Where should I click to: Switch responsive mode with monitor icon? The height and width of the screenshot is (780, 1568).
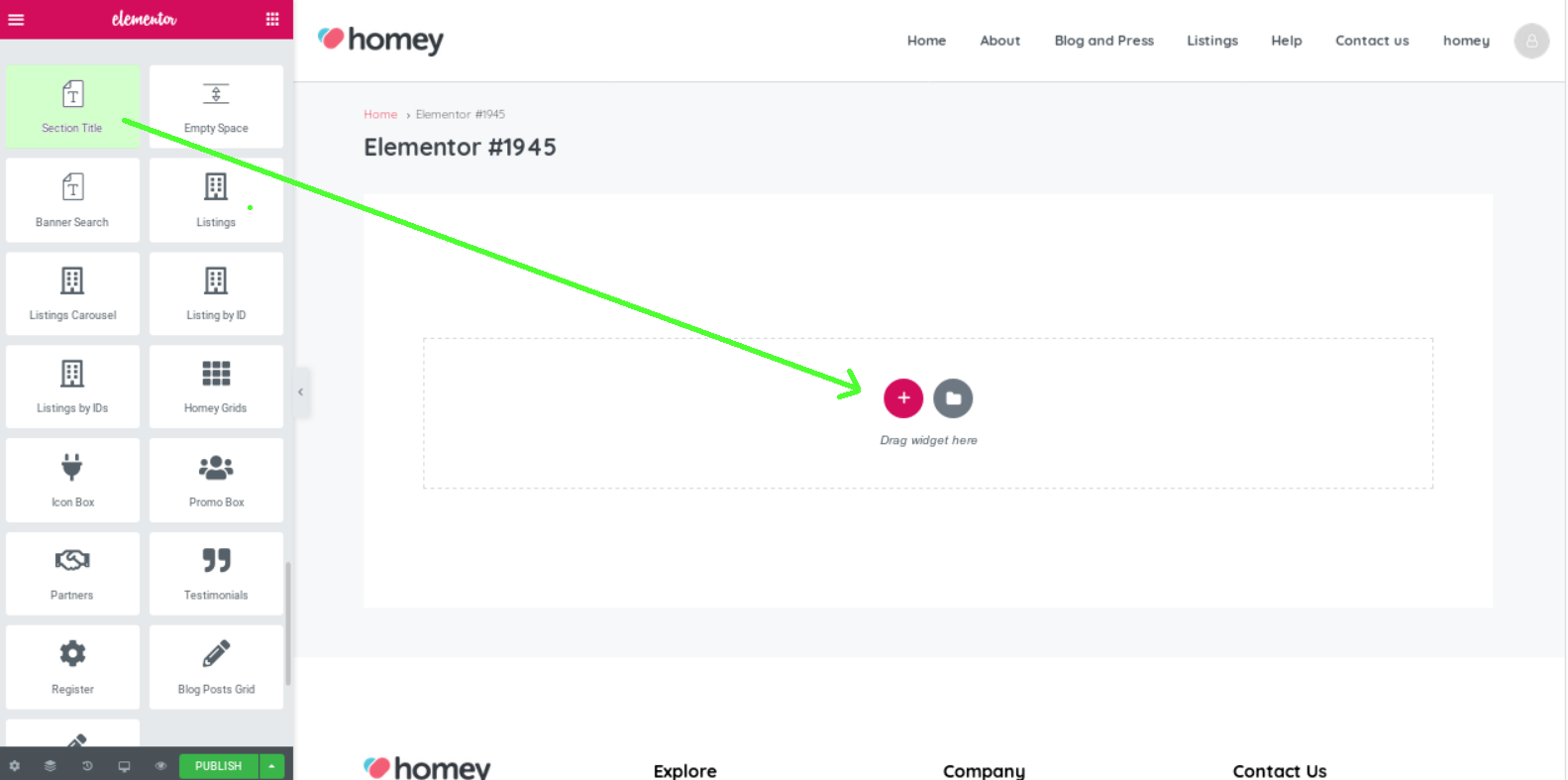124,766
